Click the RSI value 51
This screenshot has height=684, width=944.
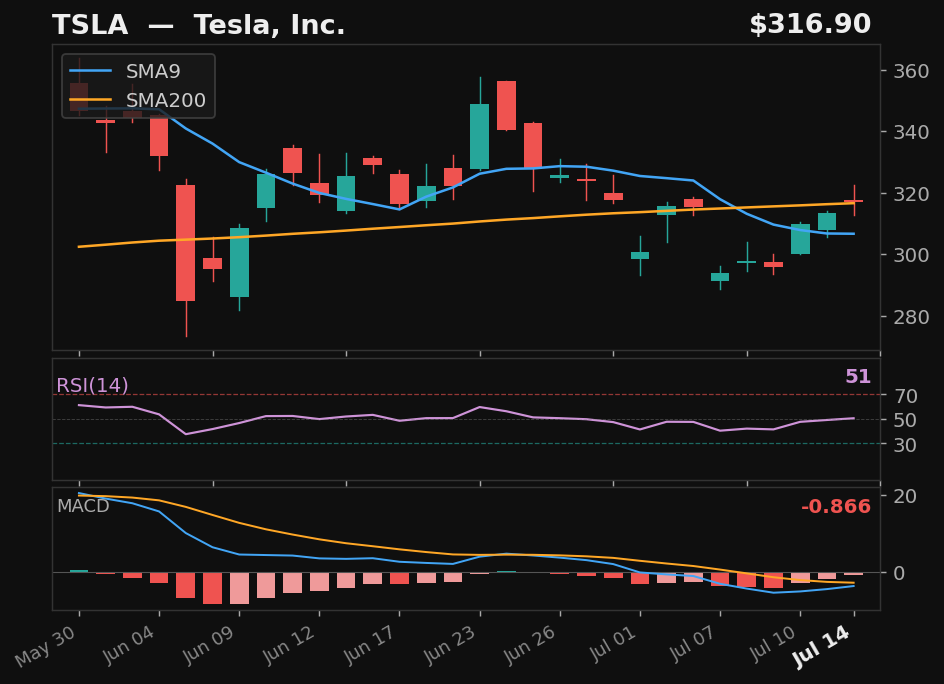click(858, 377)
